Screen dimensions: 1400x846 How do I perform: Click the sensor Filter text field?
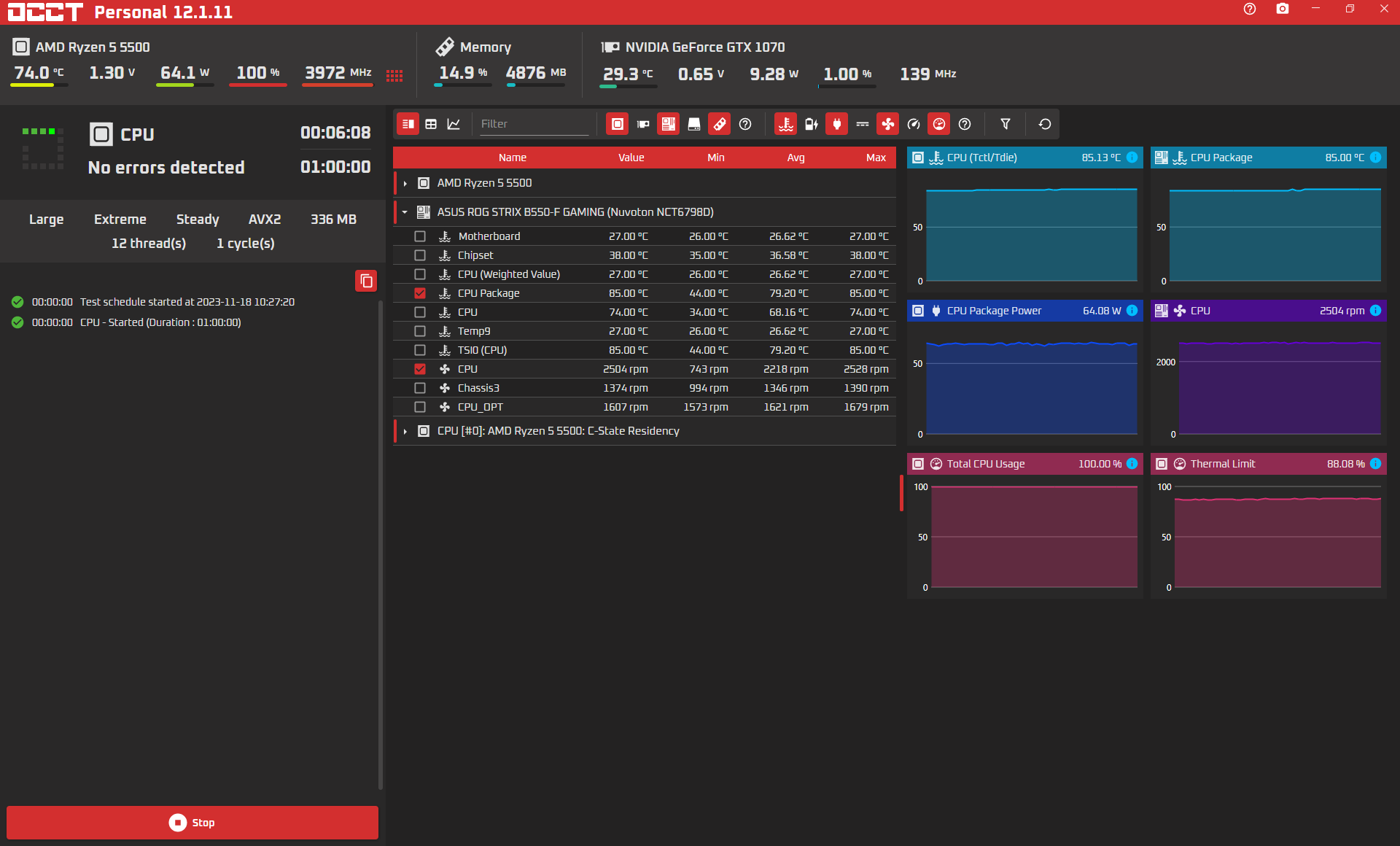[532, 124]
